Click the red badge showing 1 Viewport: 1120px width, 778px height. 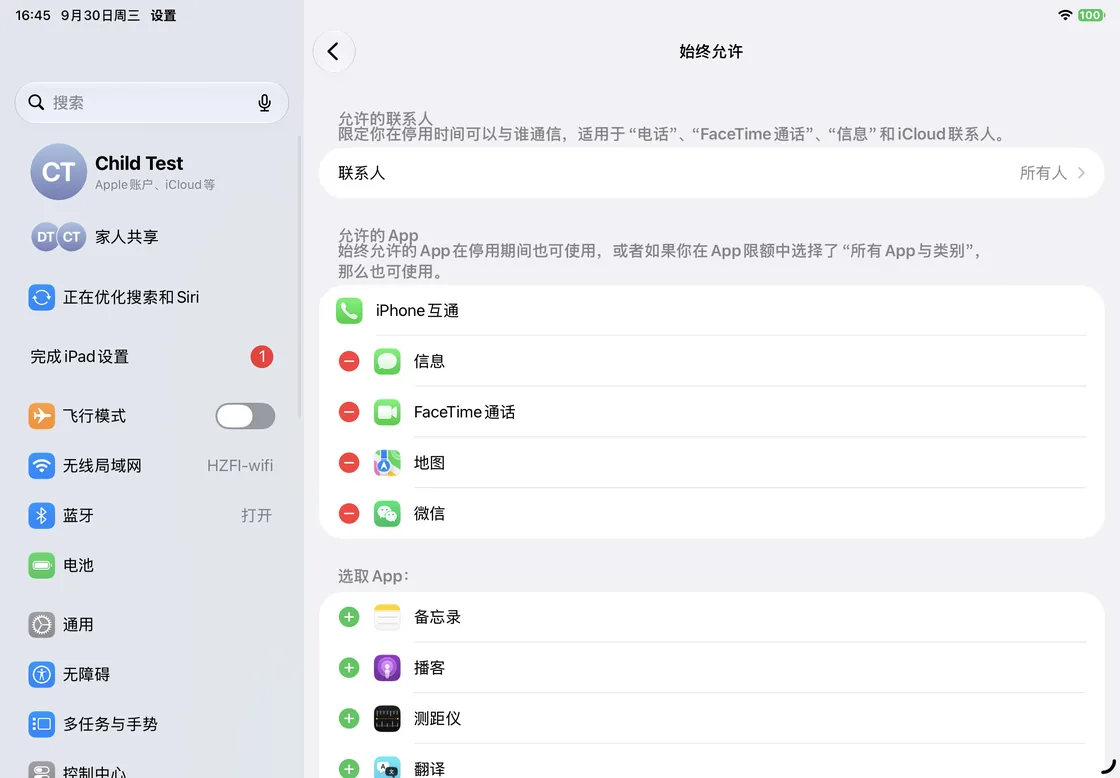tap(262, 356)
